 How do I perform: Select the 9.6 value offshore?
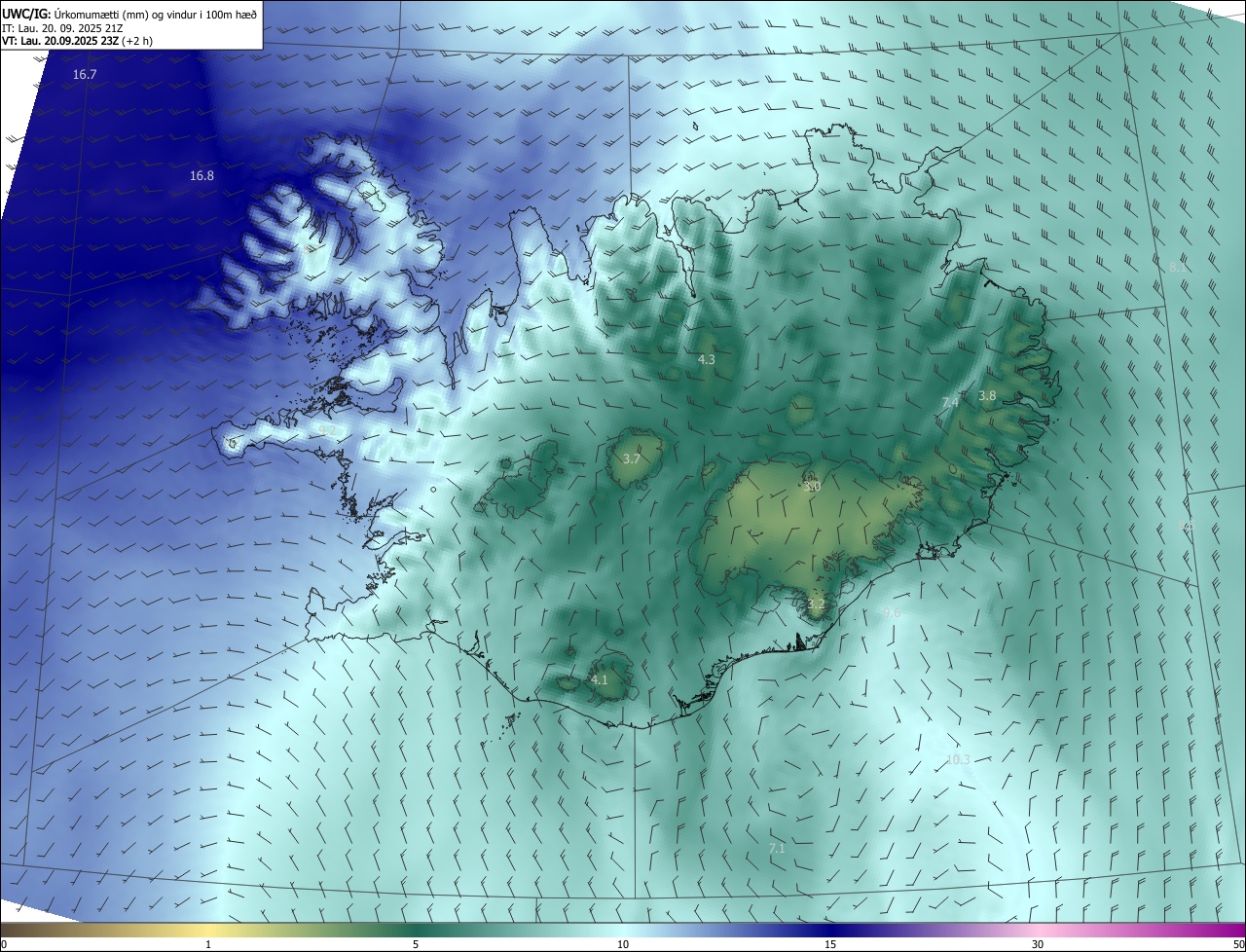[892, 612]
